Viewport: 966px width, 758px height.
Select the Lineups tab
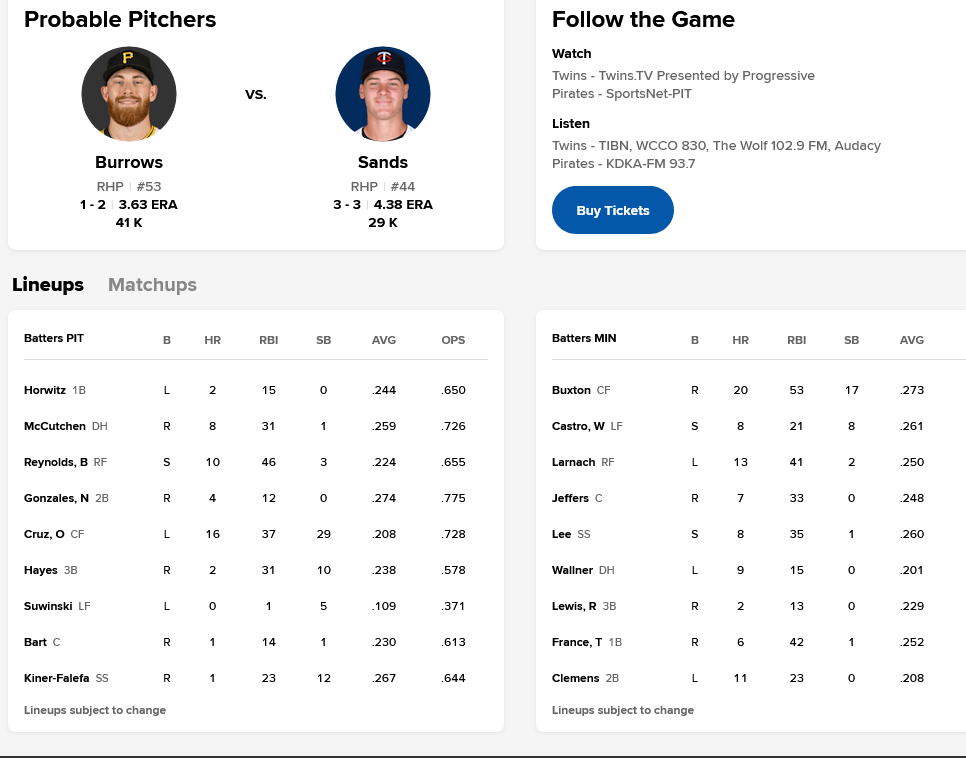pyautogui.click(x=48, y=285)
